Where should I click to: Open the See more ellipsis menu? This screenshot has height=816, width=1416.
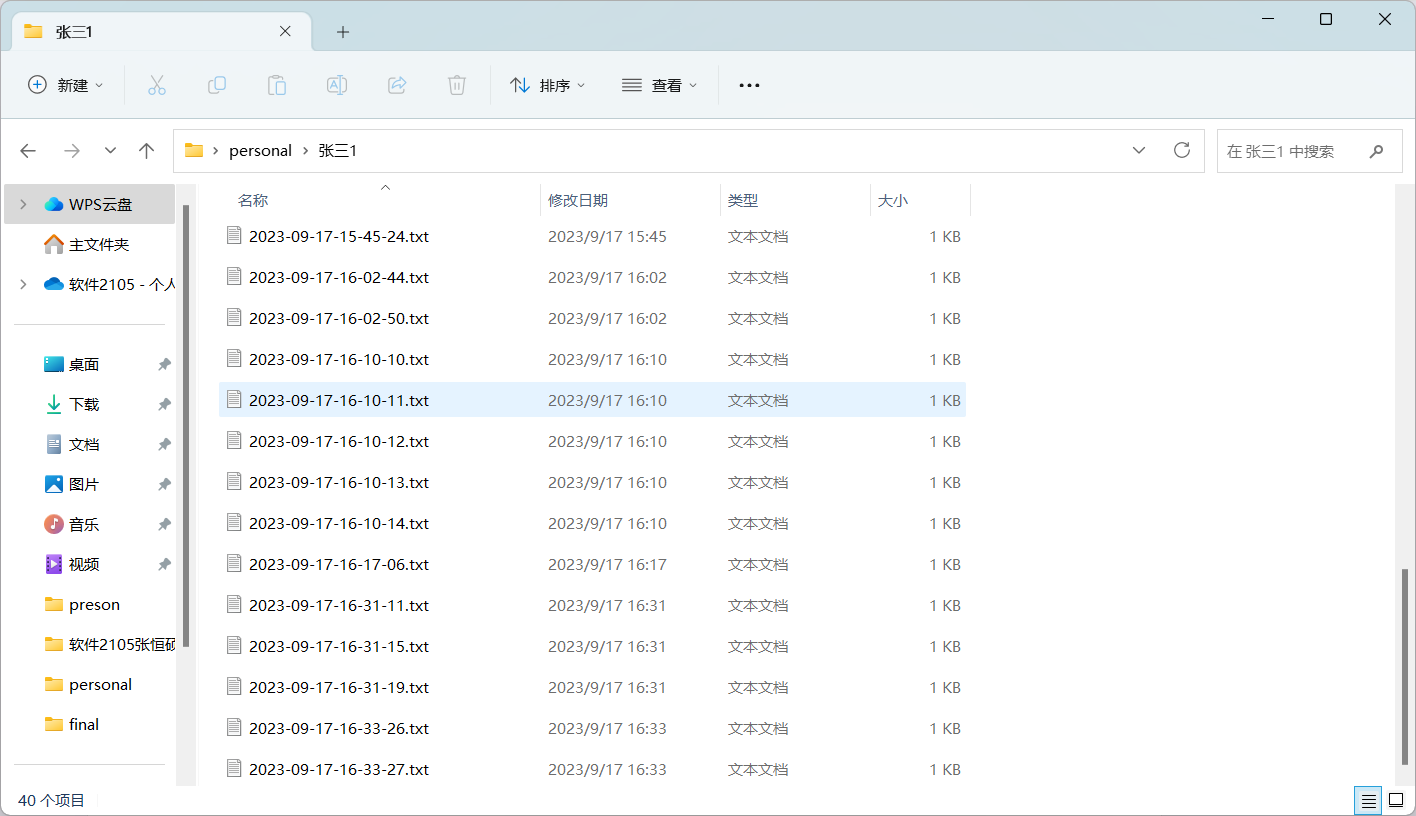(x=749, y=86)
